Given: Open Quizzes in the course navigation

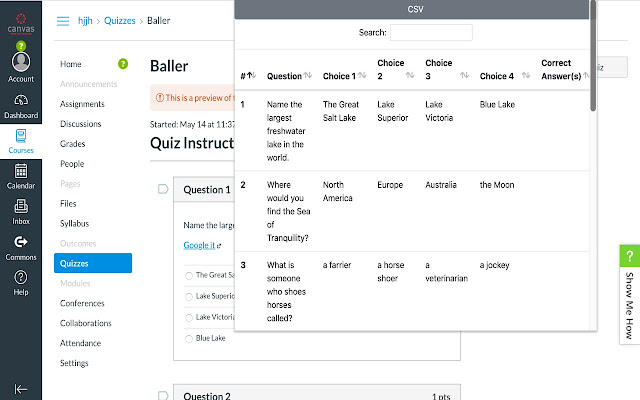Looking at the screenshot, I should (x=93, y=263).
